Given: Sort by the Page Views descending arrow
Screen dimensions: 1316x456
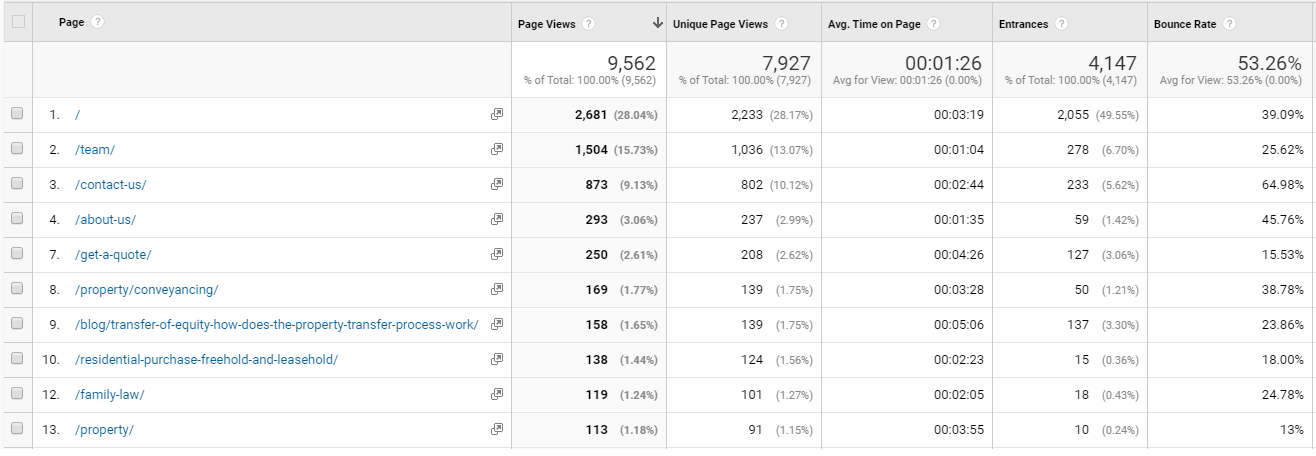Looking at the screenshot, I should pyautogui.click(x=657, y=24).
